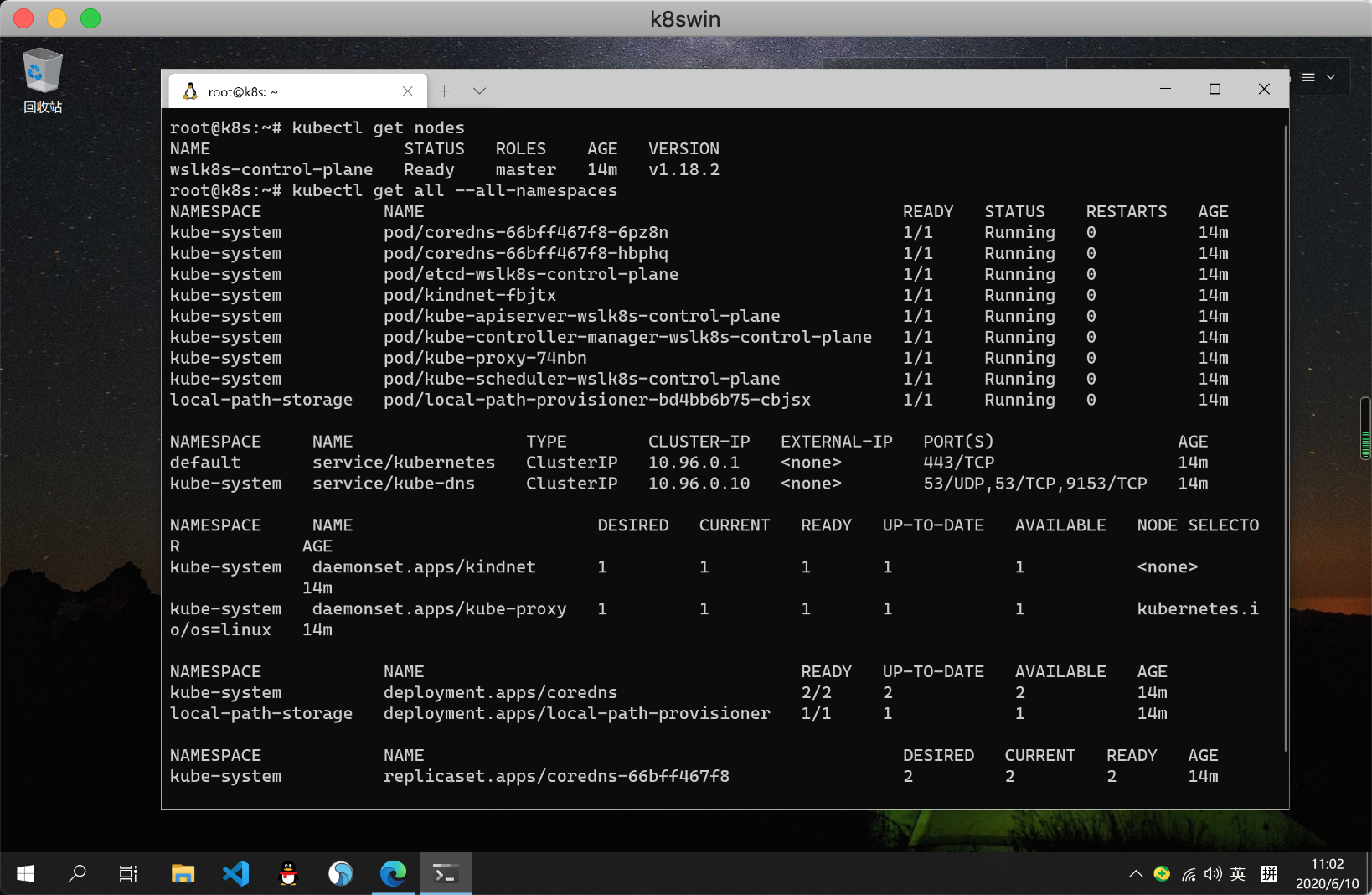Show hidden system tray icons
Viewport: 1372px width, 895px height.
click(1136, 874)
